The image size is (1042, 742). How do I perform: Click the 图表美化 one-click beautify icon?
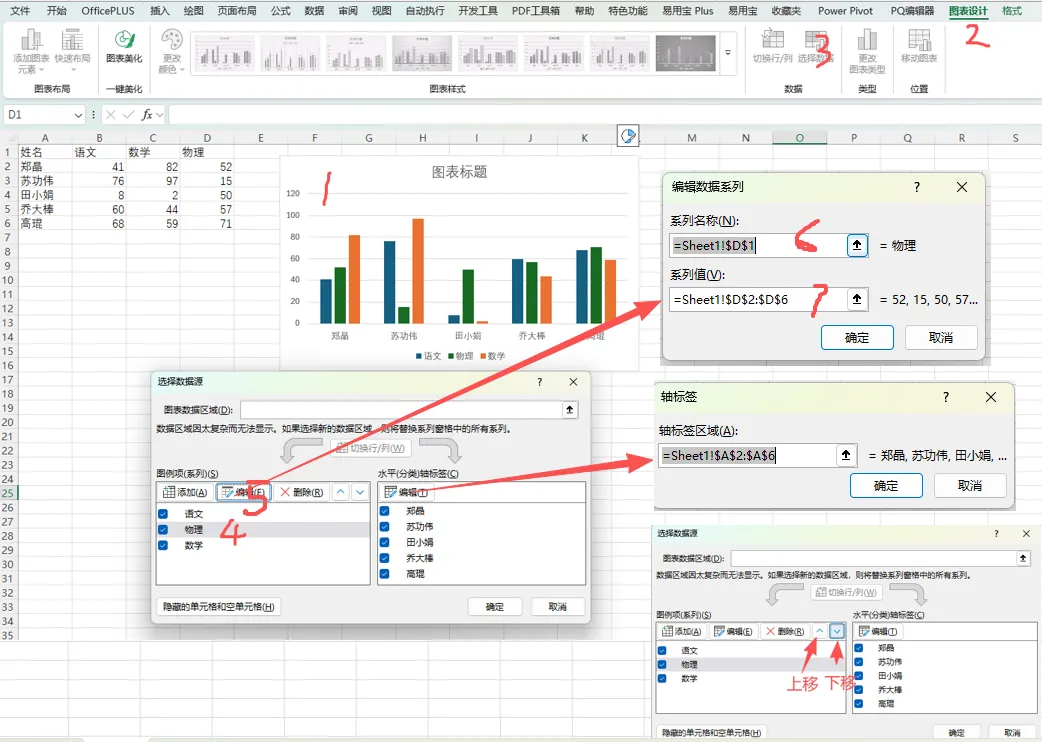124,46
